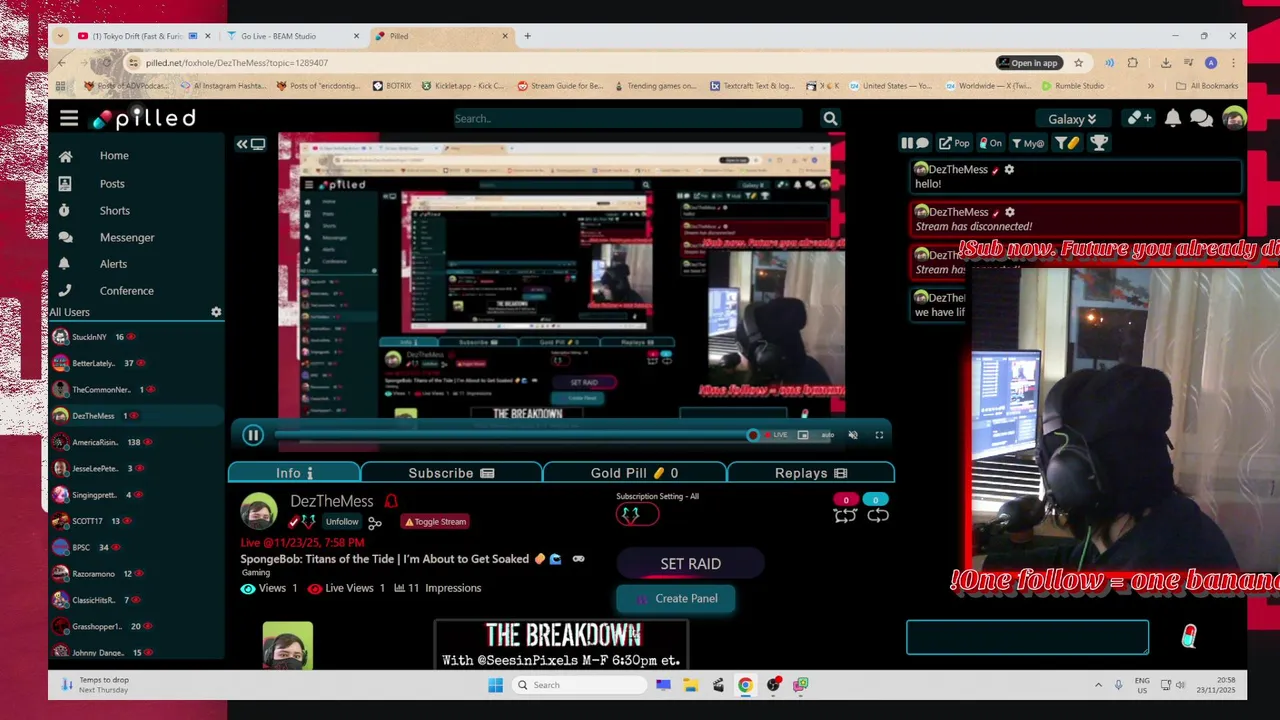Show hidden system tray icons
Image resolution: width=1280 pixels, height=720 pixels.
1098,685
